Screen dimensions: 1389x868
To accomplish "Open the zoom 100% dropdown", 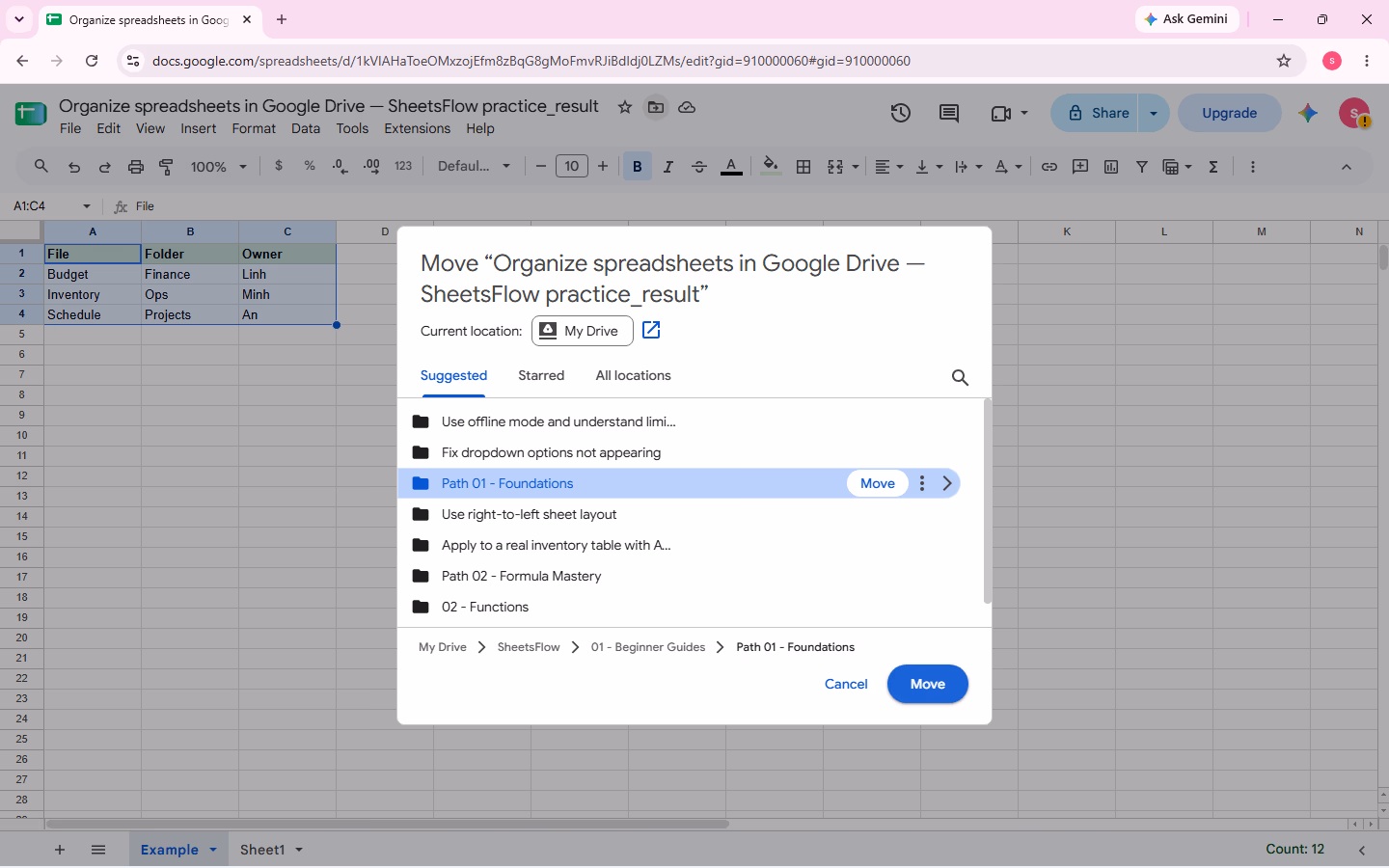I will [x=219, y=167].
